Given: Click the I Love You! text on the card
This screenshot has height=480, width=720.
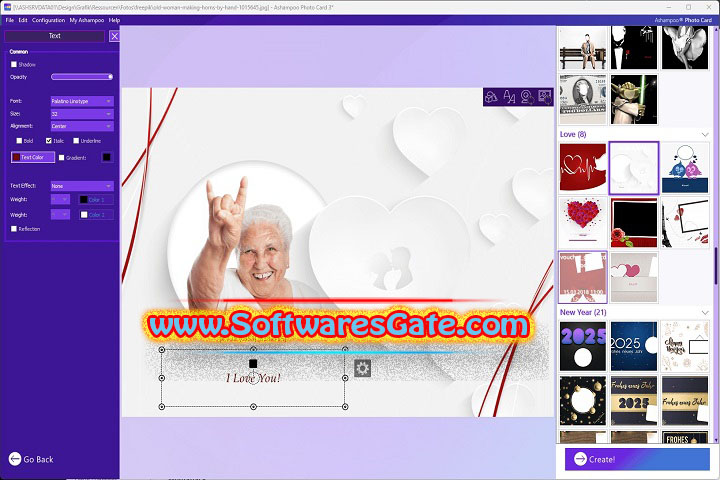Looking at the screenshot, I should coord(253,378).
